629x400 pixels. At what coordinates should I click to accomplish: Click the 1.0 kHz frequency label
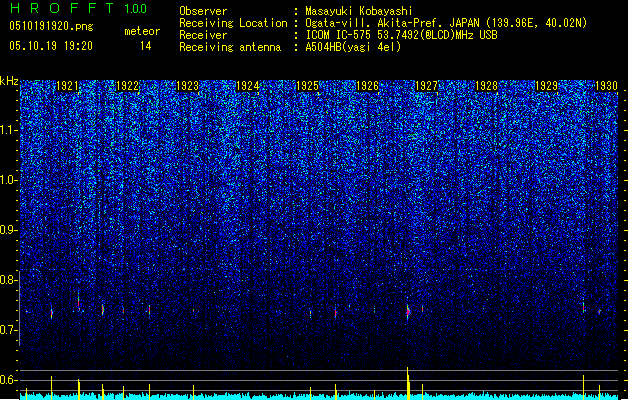tap(9, 180)
